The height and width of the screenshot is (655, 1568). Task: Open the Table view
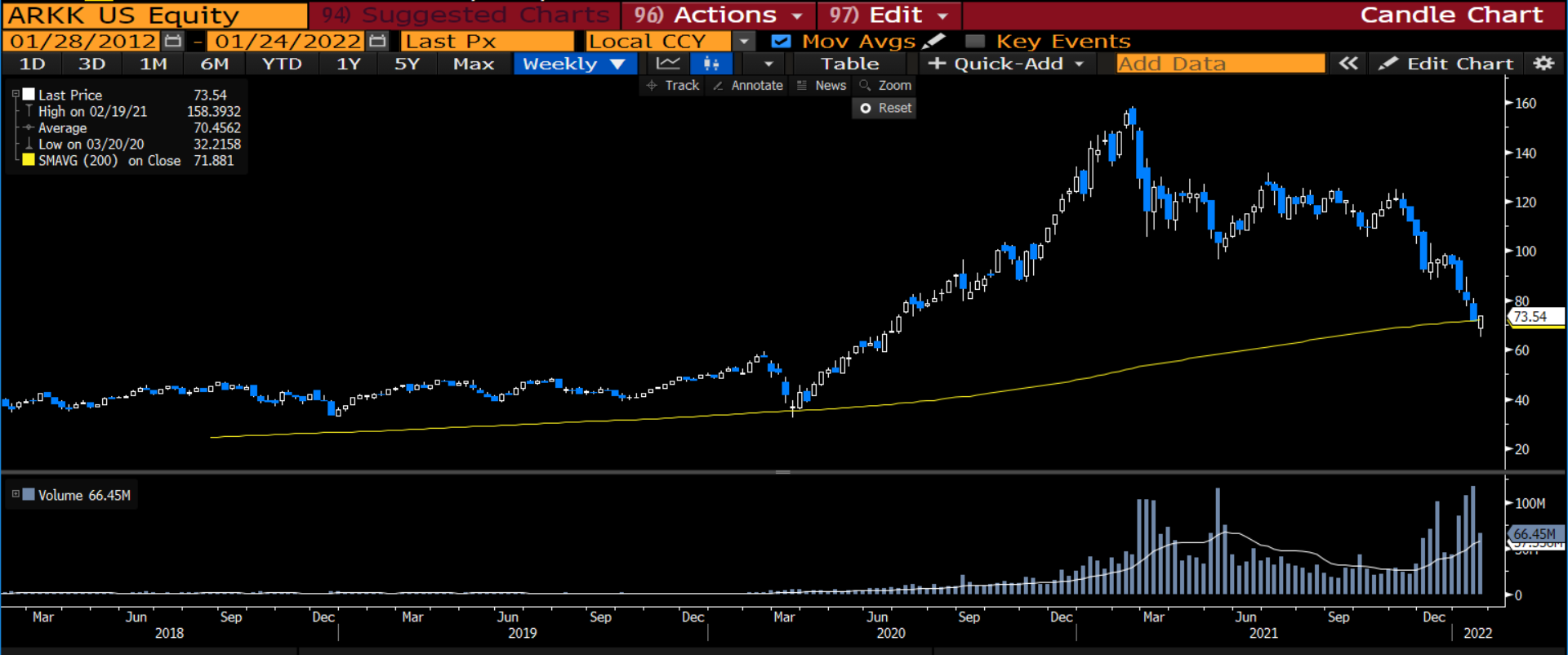(849, 64)
